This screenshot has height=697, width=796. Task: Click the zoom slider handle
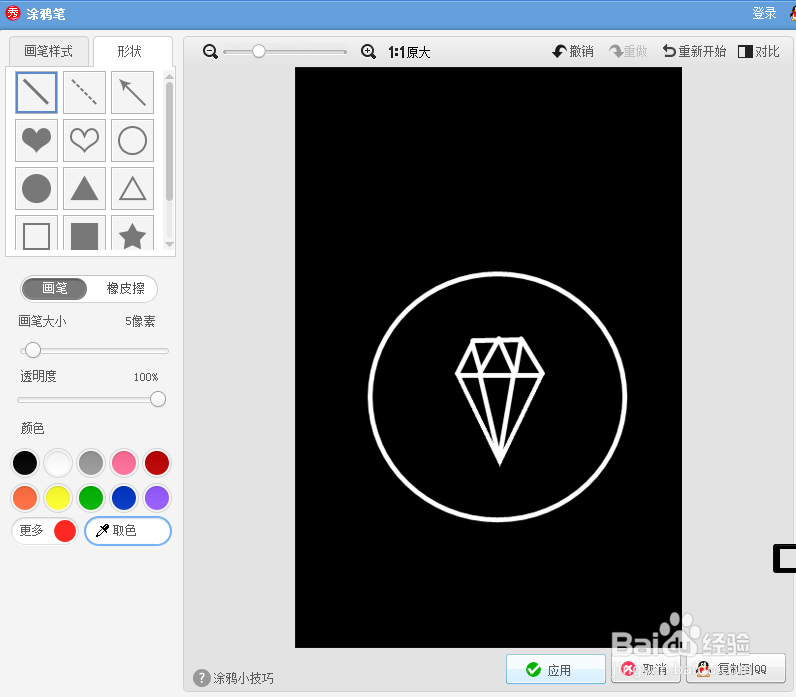(x=258, y=51)
